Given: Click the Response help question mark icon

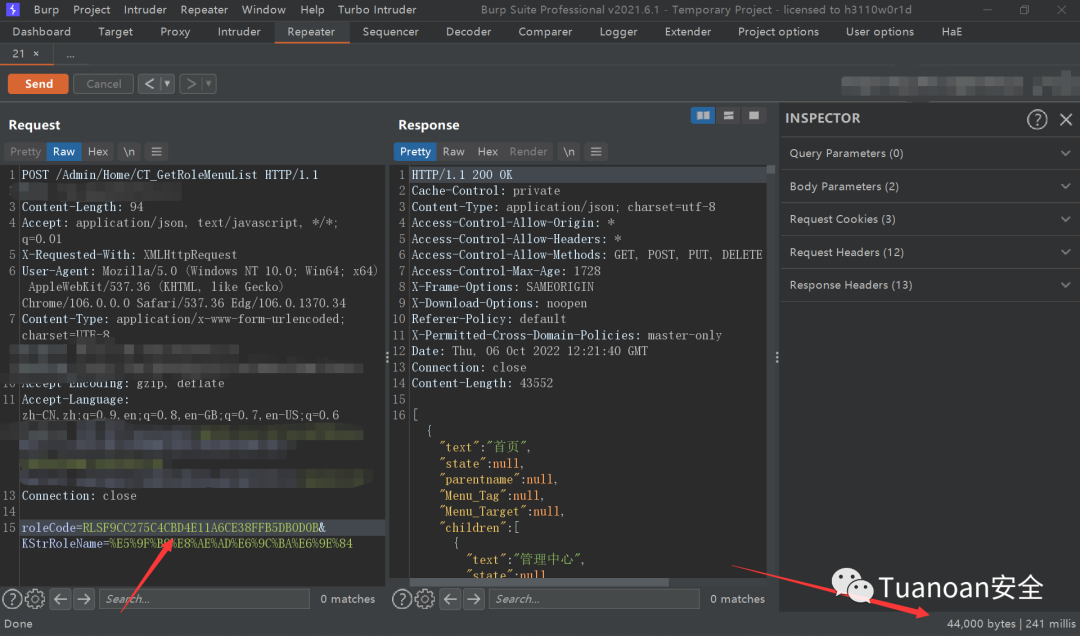Looking at the screenshot, I should pos(402,599).
